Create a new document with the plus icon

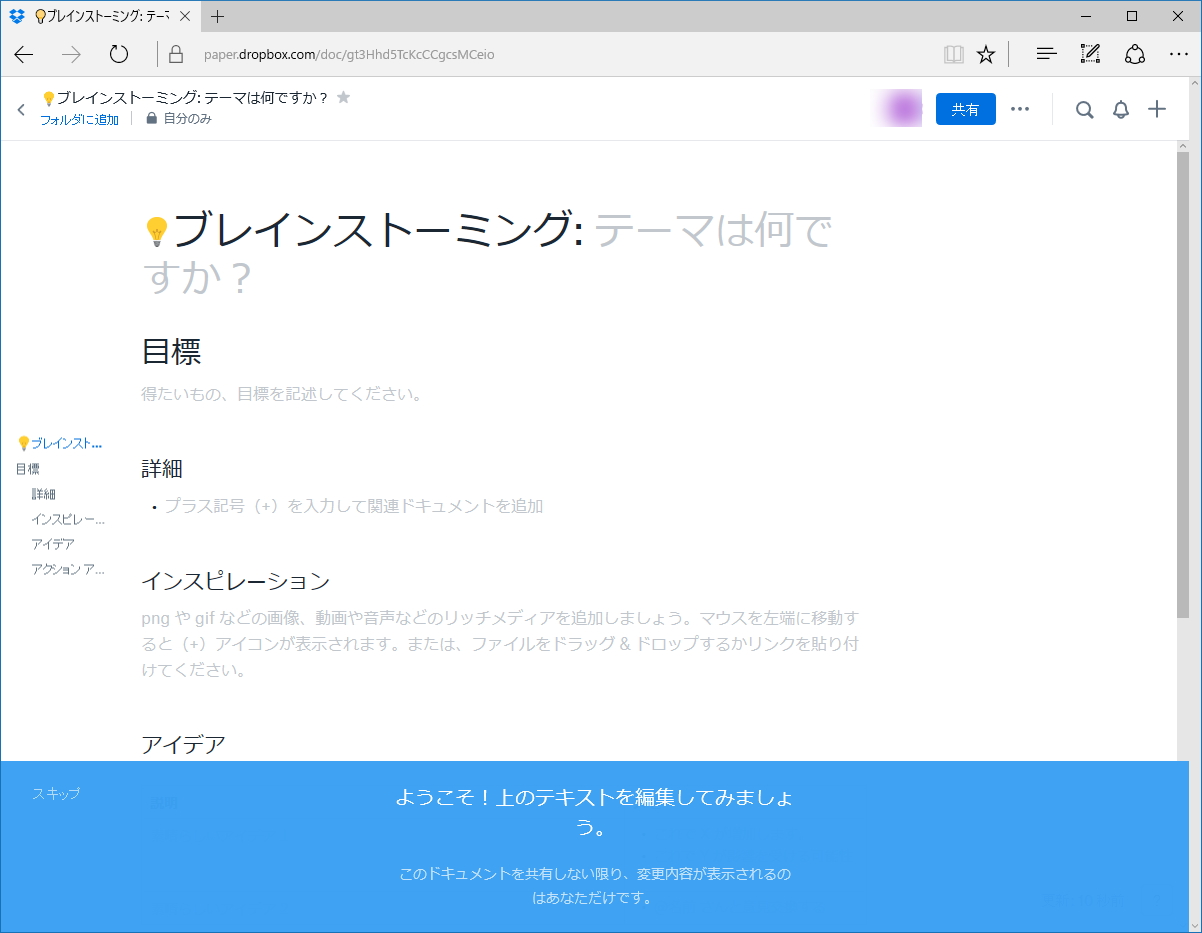tap(1157, 109)
